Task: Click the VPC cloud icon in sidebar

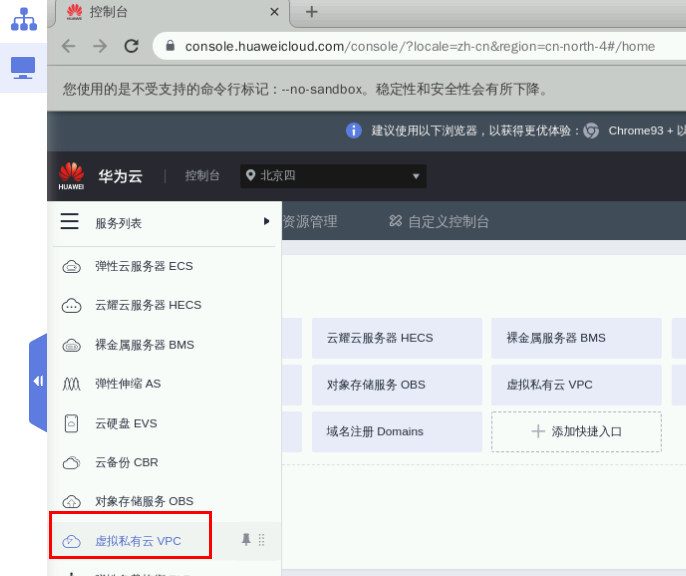Action: [x=71, y=541]
